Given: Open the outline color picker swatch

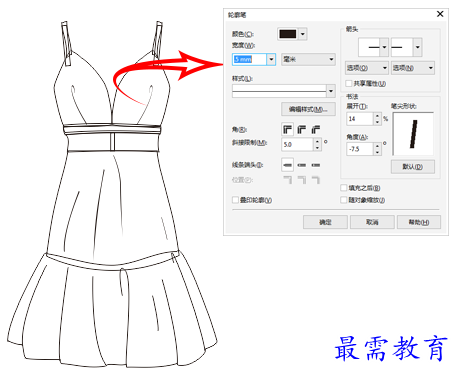Looking at the screenshot, I should [288, 34].
